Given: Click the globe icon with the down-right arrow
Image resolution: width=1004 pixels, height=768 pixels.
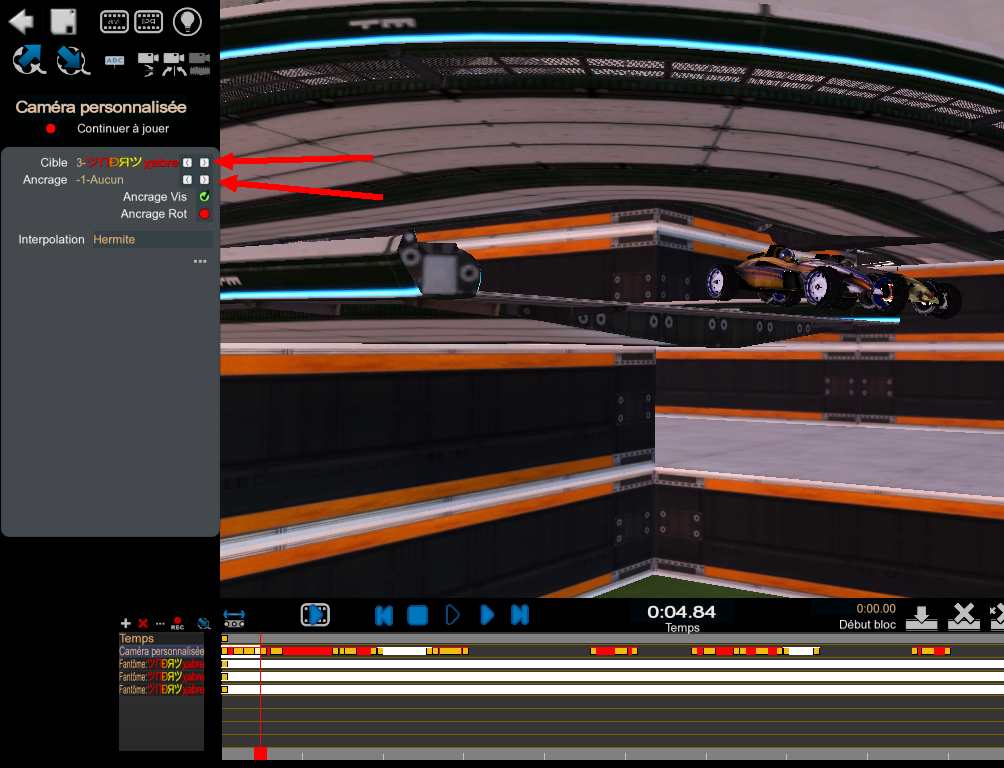Looking at the screenshot, I should pyautogui.click(x=72, y=61).
